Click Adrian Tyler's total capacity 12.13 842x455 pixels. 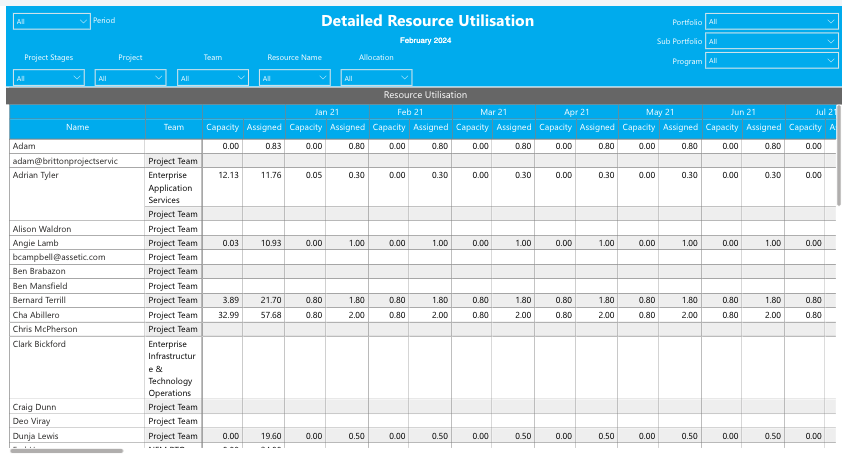coord(222,187)
